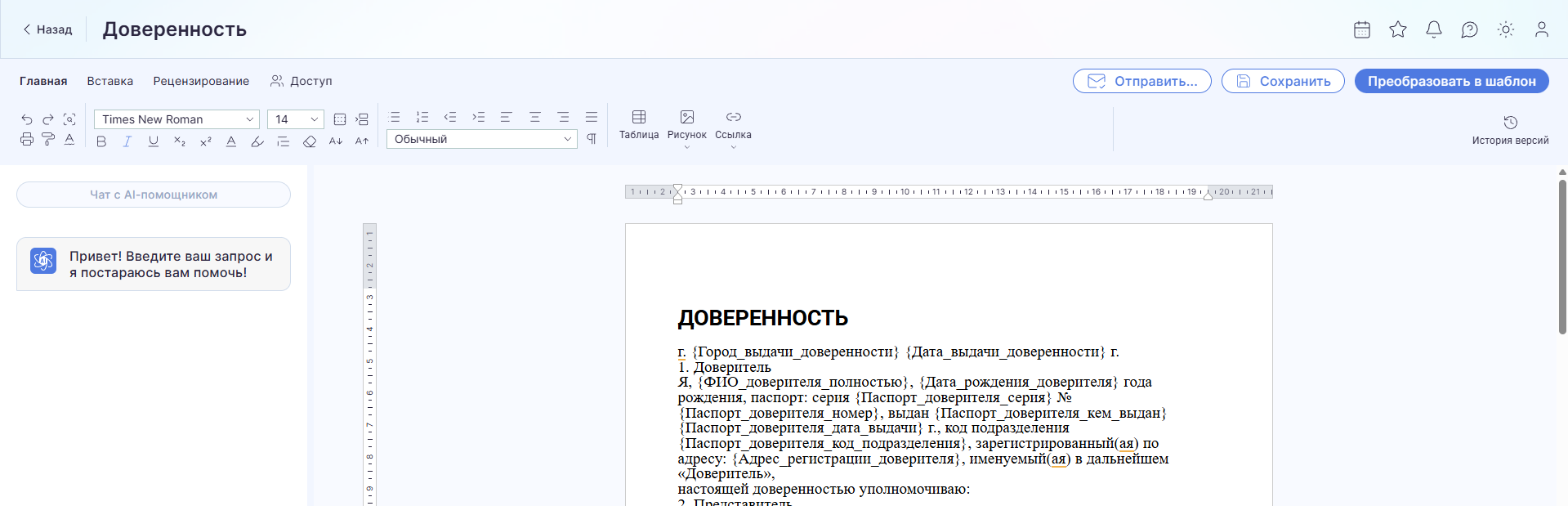Image resolution: width=1568 pixels, height=506 pixels.
Task: Select the format painter tool
Action: coord(48,140)
